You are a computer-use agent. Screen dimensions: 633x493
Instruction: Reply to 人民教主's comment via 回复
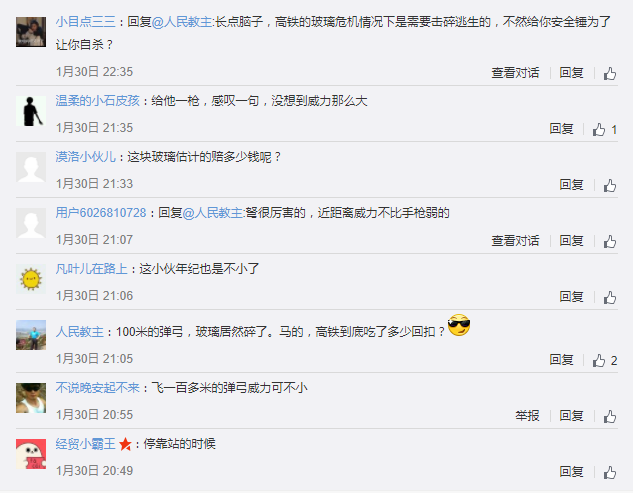(x=561, y=359)
